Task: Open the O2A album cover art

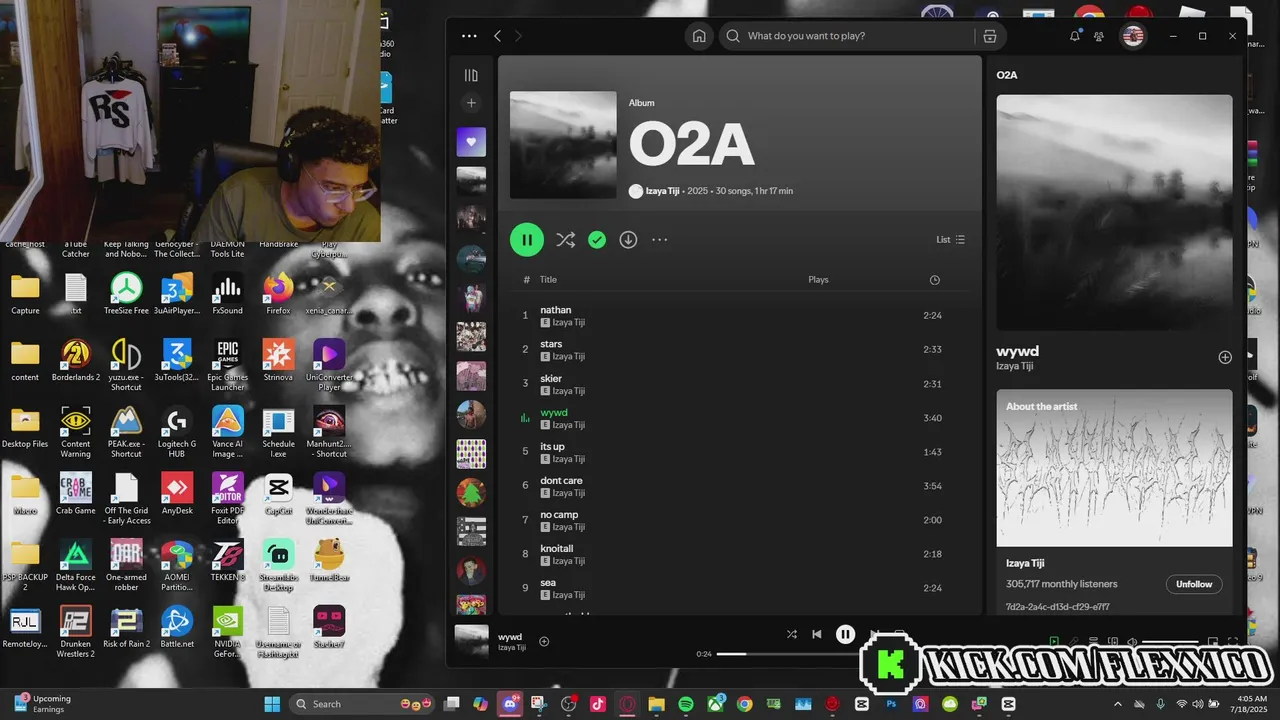Action: [563, 145]
